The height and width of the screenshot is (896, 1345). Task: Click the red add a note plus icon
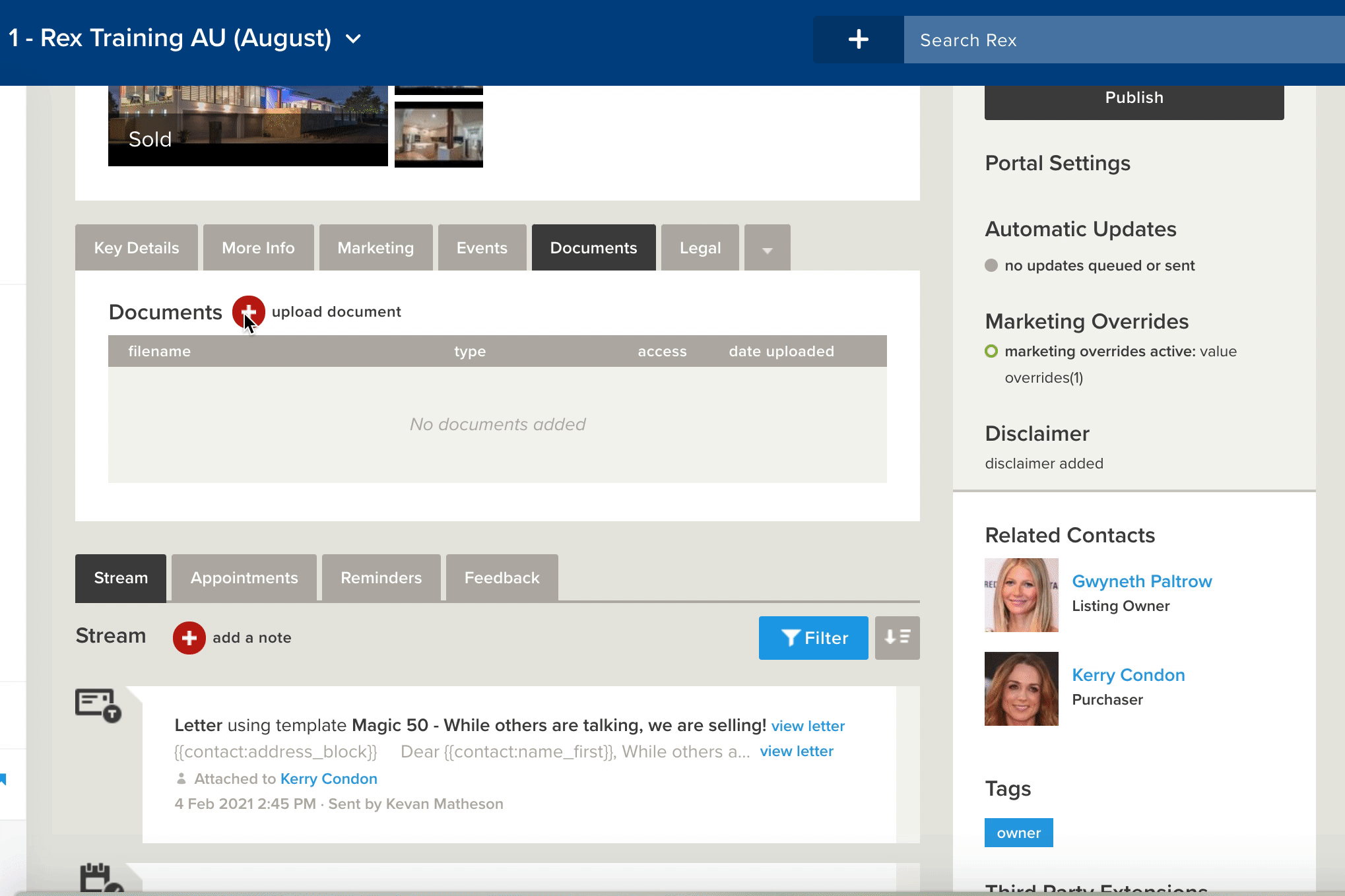click(x=189, y=638)
